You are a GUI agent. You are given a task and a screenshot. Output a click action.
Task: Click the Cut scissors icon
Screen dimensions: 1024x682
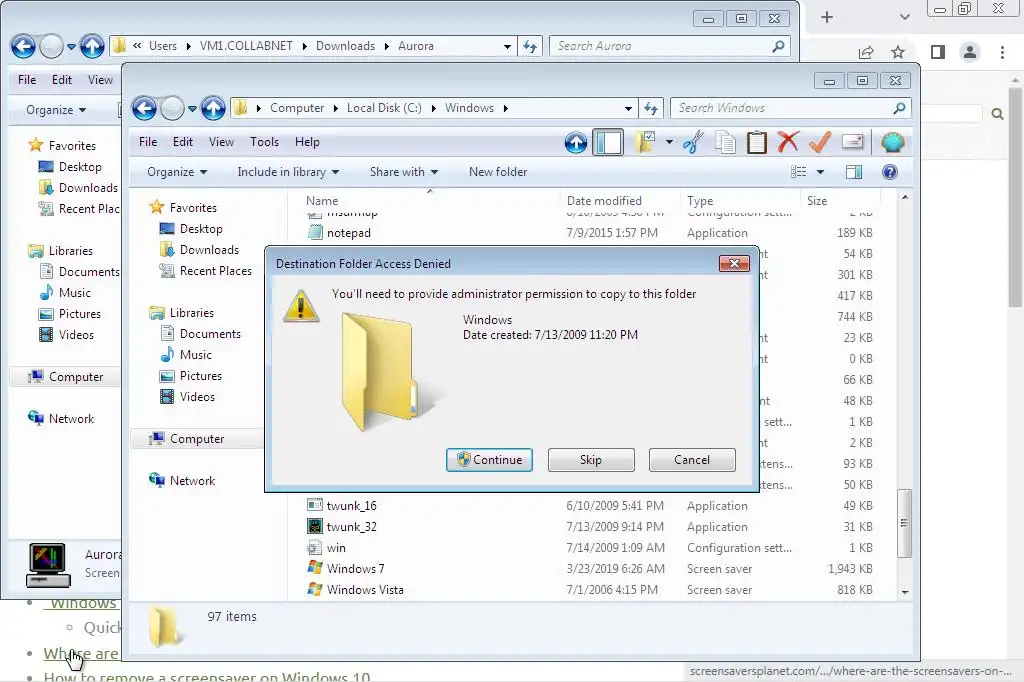(x=694, y=142)
